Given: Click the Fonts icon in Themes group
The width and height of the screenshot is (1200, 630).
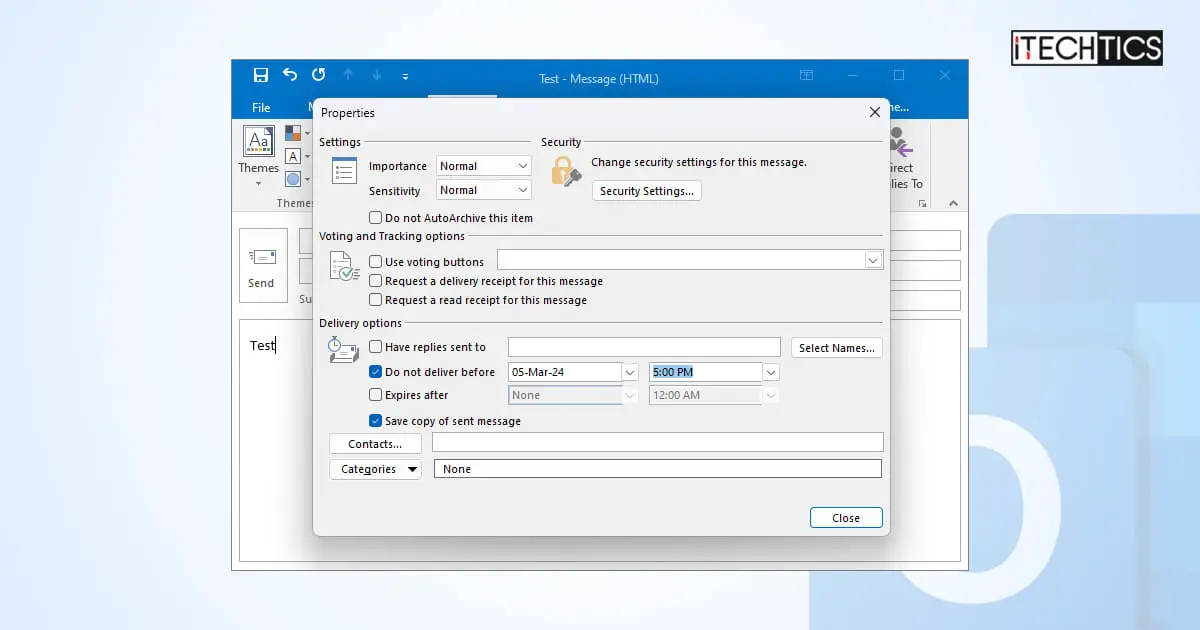Looking at the screenshot, I should click(295, 155).
